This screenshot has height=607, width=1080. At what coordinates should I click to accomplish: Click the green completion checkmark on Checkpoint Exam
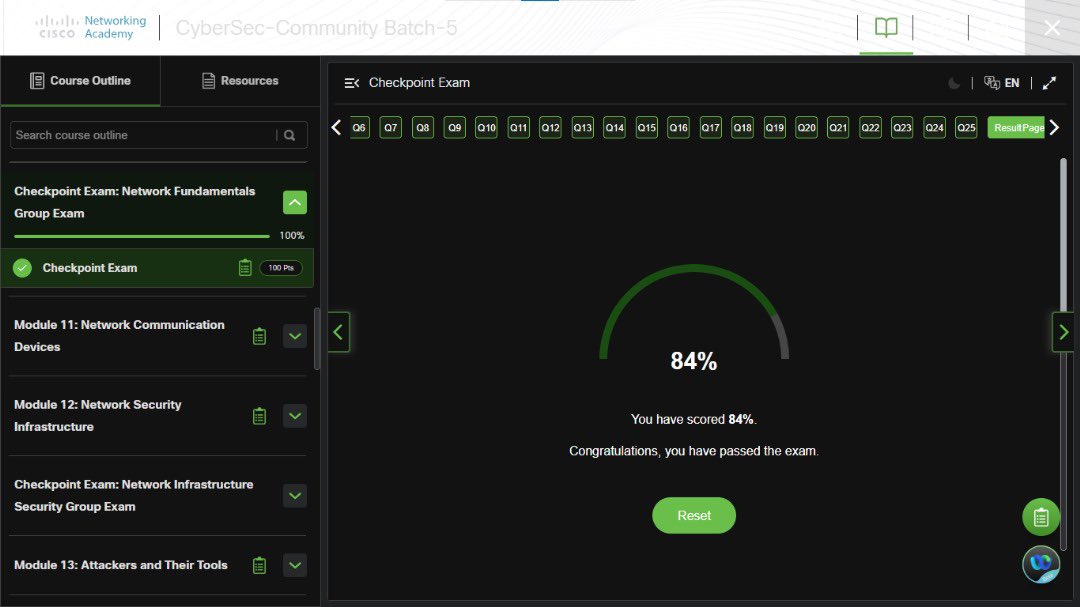click(x=22, y=267)
